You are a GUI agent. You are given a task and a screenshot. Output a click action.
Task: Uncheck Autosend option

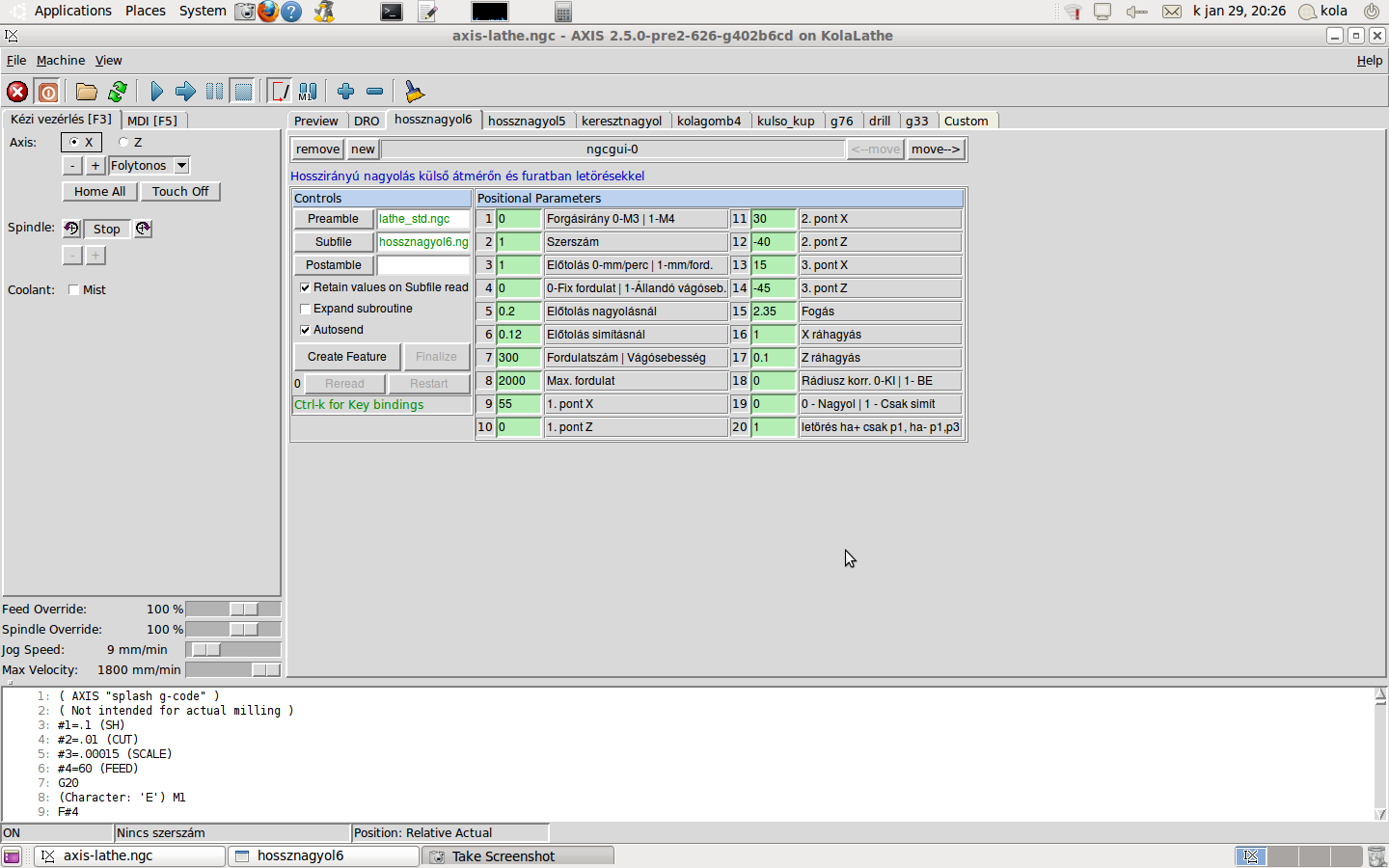tap(306, 330)
